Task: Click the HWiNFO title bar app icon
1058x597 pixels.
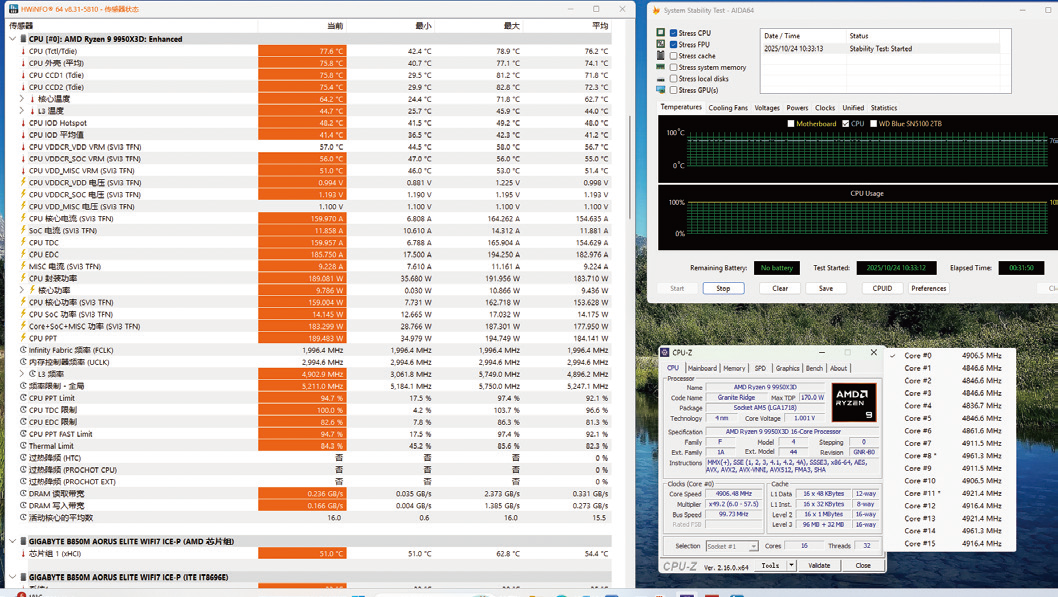Action: point(13,9)
